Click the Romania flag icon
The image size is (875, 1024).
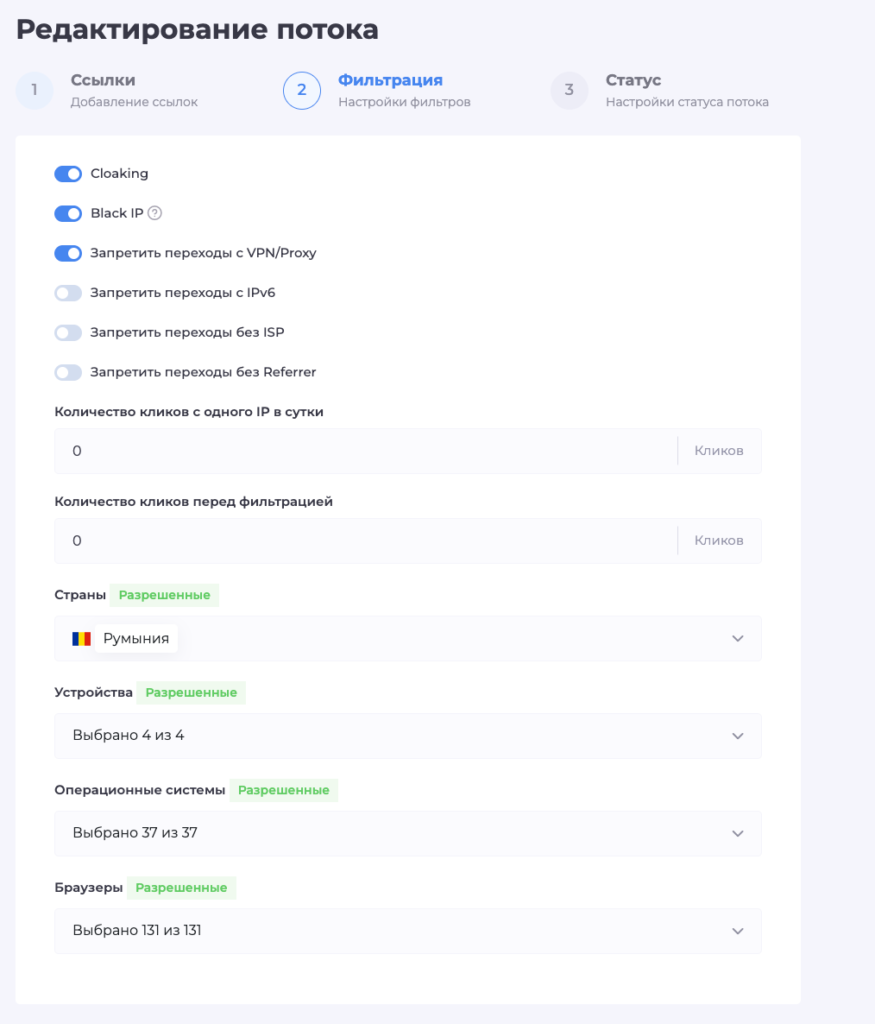click(82, 639)
